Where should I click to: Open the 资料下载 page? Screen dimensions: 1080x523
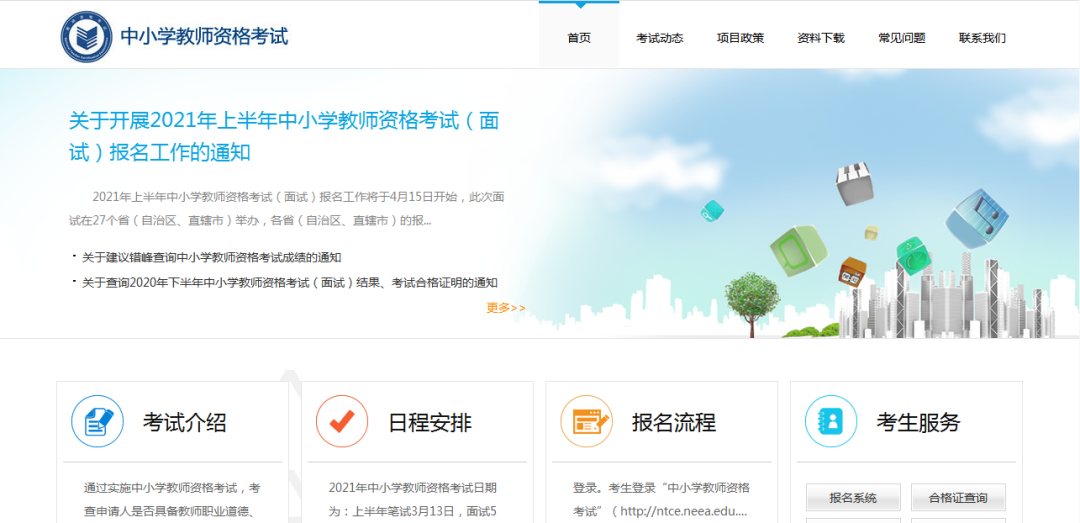[x=821, y=38]
